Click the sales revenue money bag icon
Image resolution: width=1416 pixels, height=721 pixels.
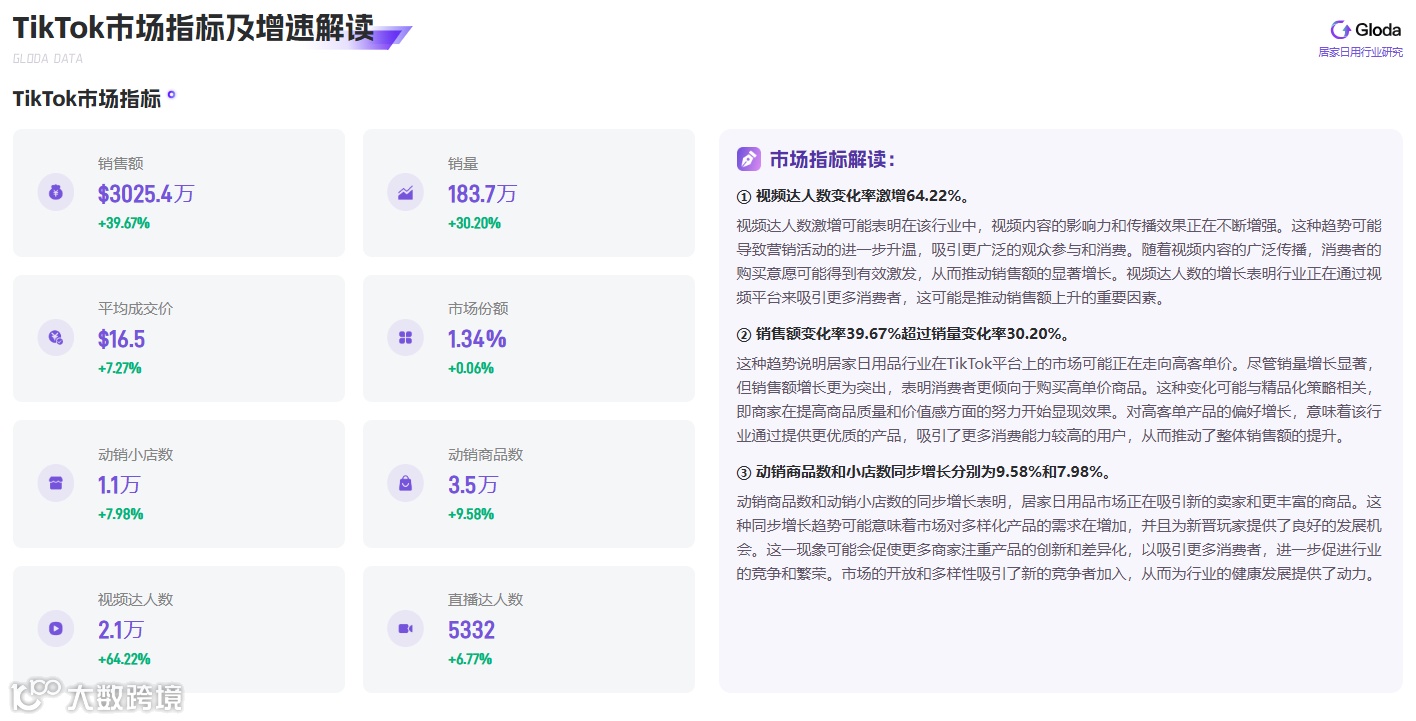56,193
